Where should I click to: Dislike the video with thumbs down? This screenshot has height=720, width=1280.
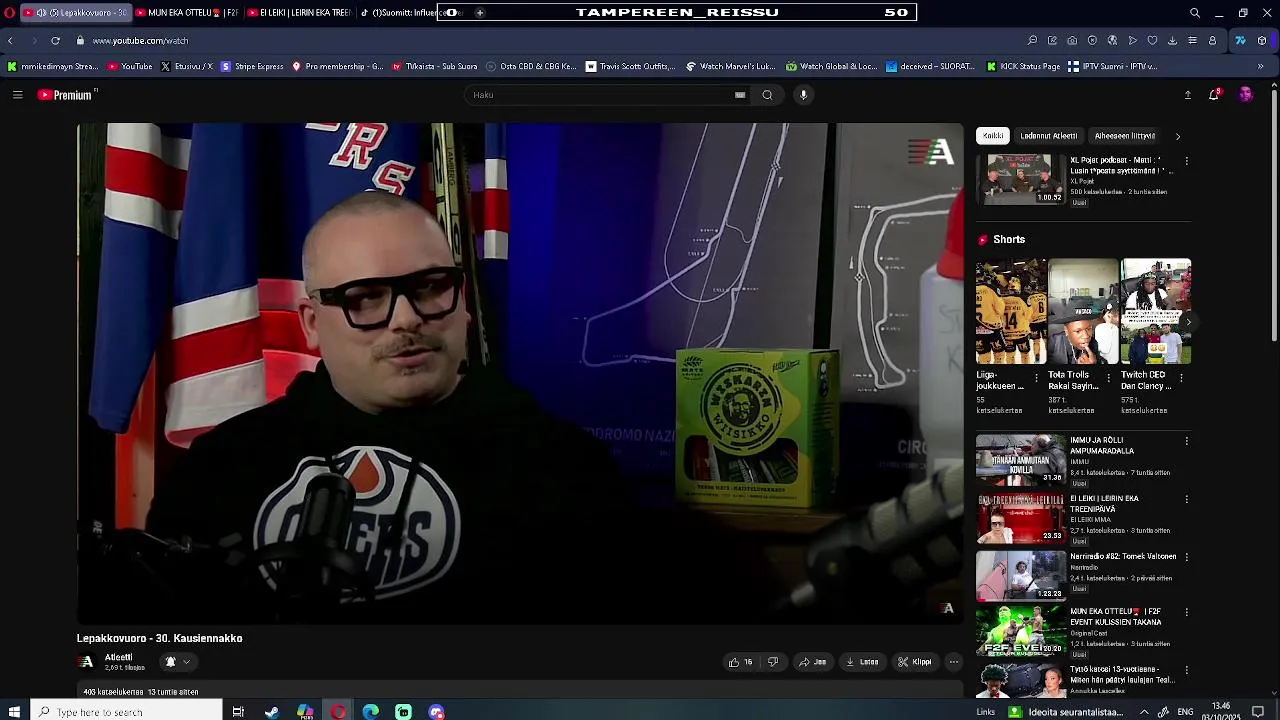pyautogui.click(x=772, y=662)
